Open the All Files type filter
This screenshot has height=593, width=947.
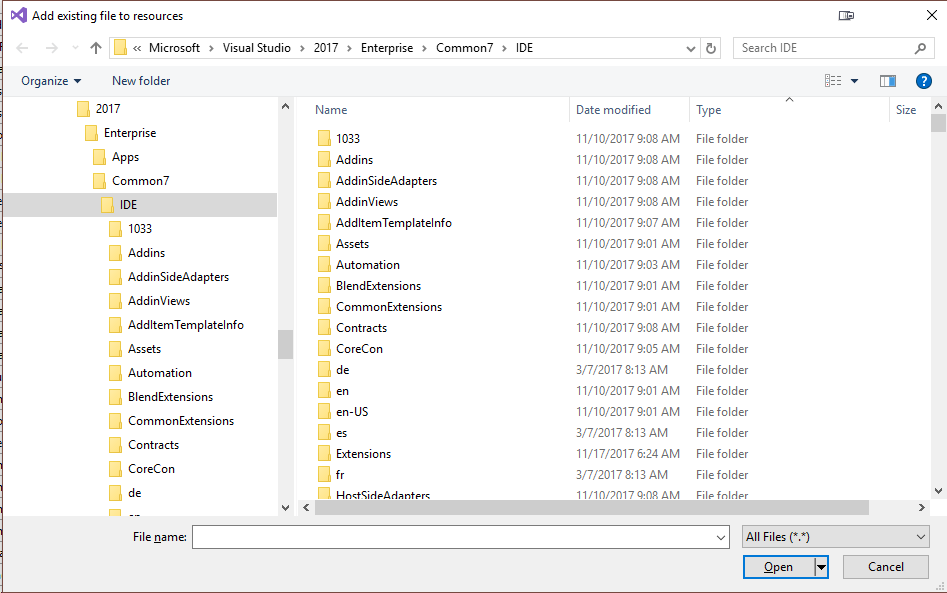[835, 537]
